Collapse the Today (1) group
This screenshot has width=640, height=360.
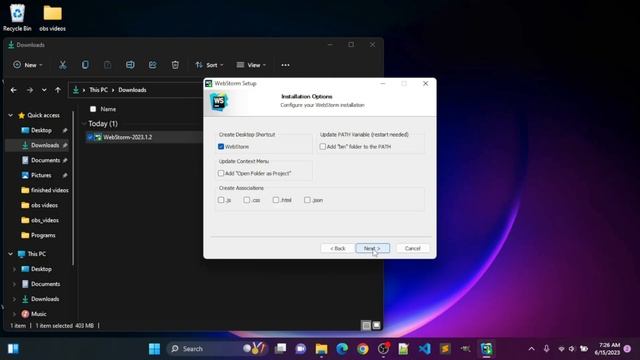click(84, 124)
